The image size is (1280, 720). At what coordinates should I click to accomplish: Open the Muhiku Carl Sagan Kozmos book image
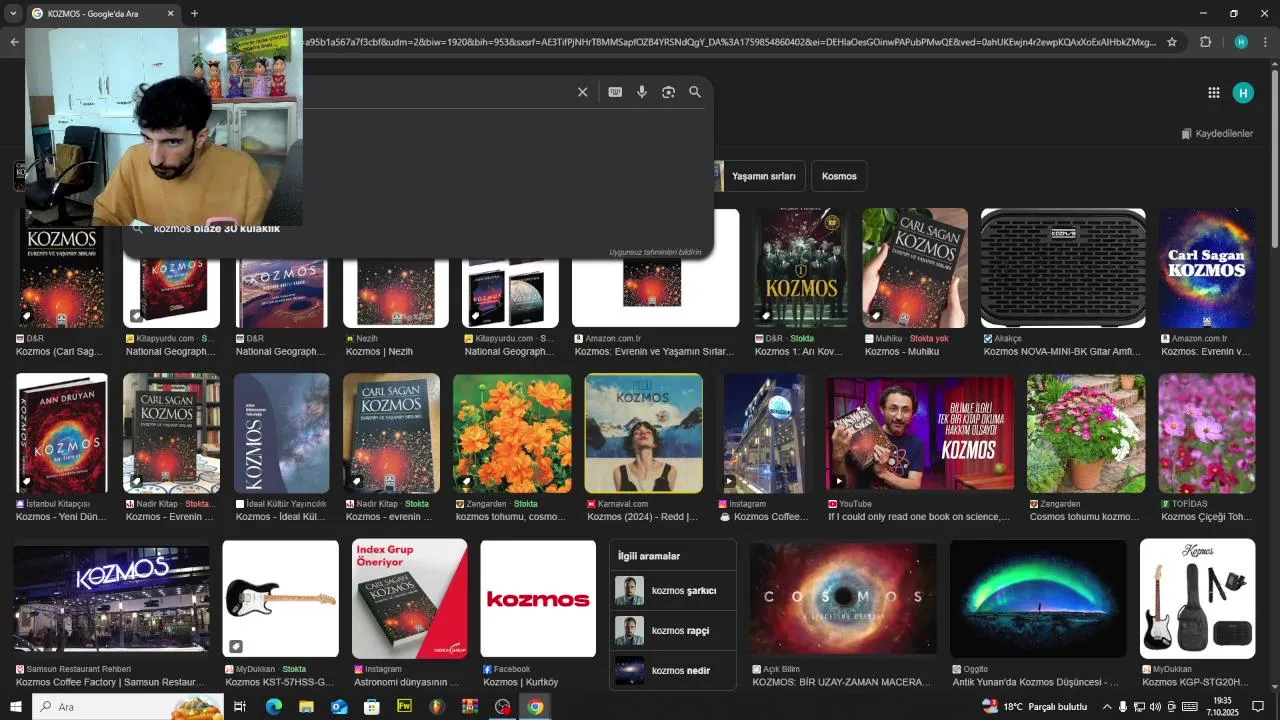[915, 268]
